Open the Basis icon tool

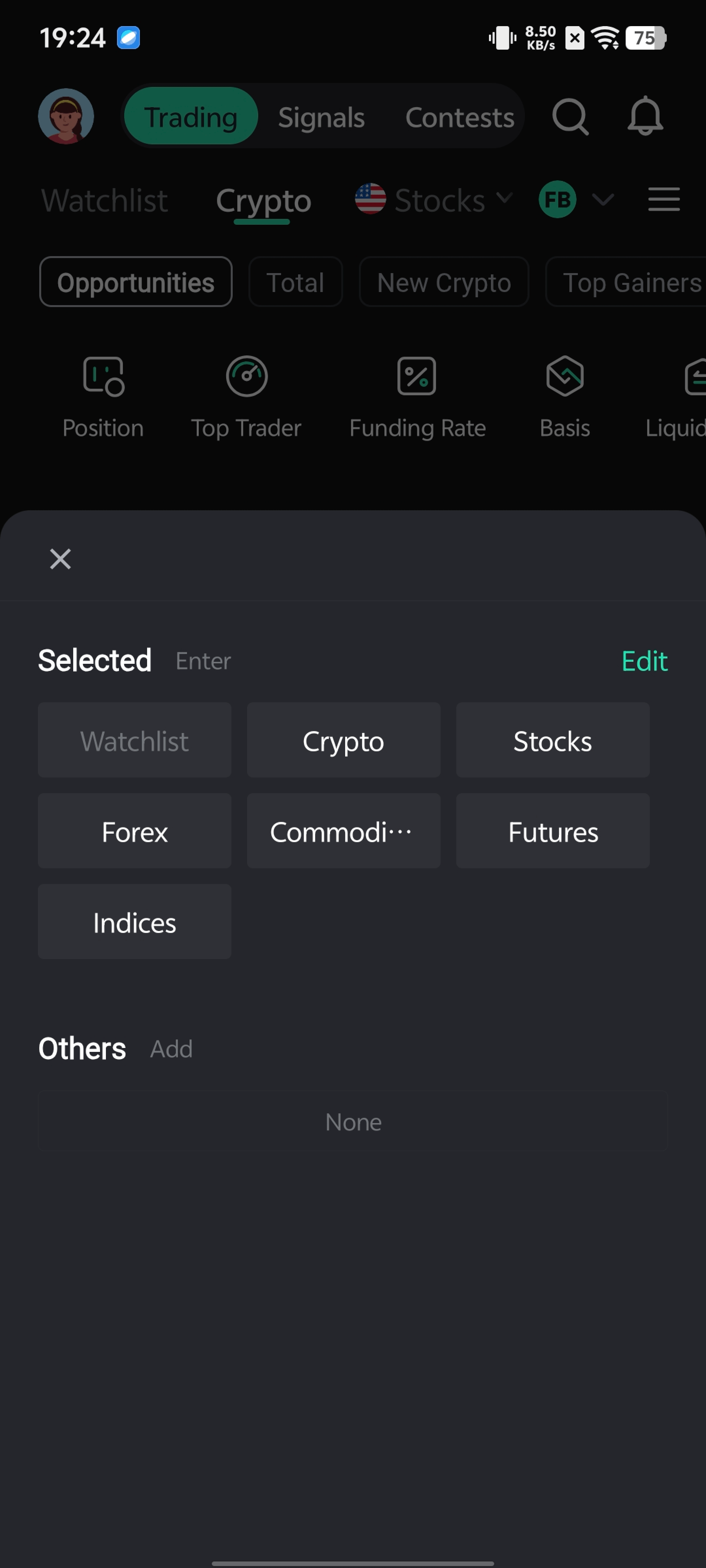[x=565, y=377]
